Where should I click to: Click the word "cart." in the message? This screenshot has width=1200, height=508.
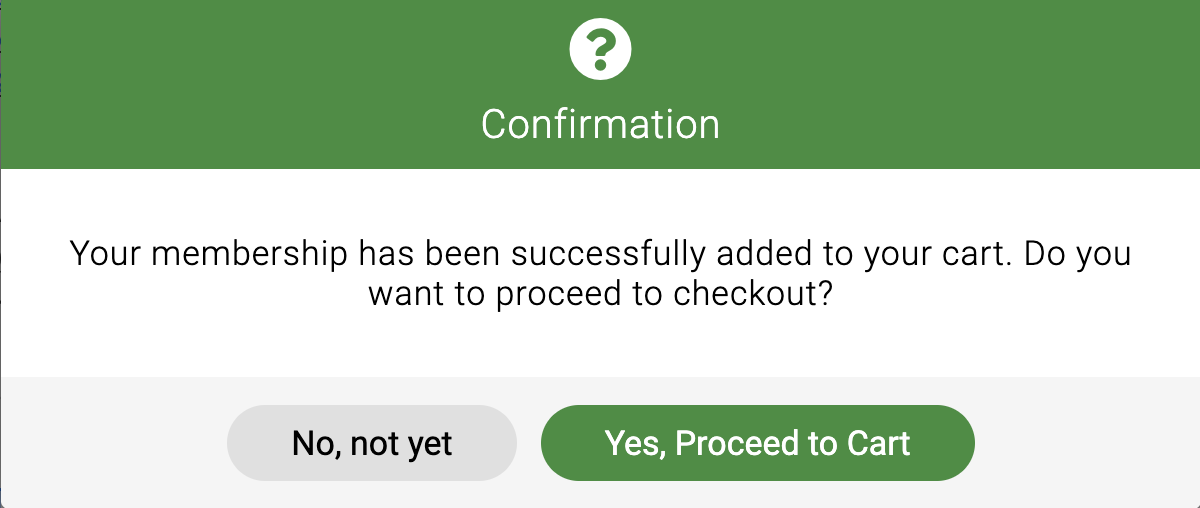977,254
